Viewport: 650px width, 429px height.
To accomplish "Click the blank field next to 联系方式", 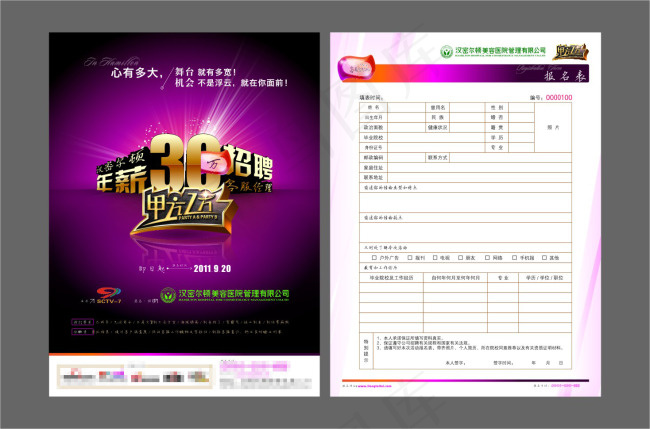I will click(x=510, y=158).
